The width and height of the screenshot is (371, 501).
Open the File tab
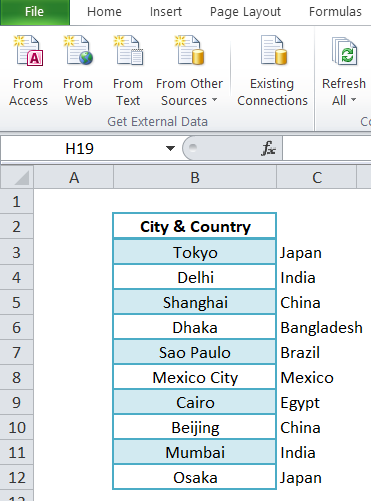tap(35, 12)
